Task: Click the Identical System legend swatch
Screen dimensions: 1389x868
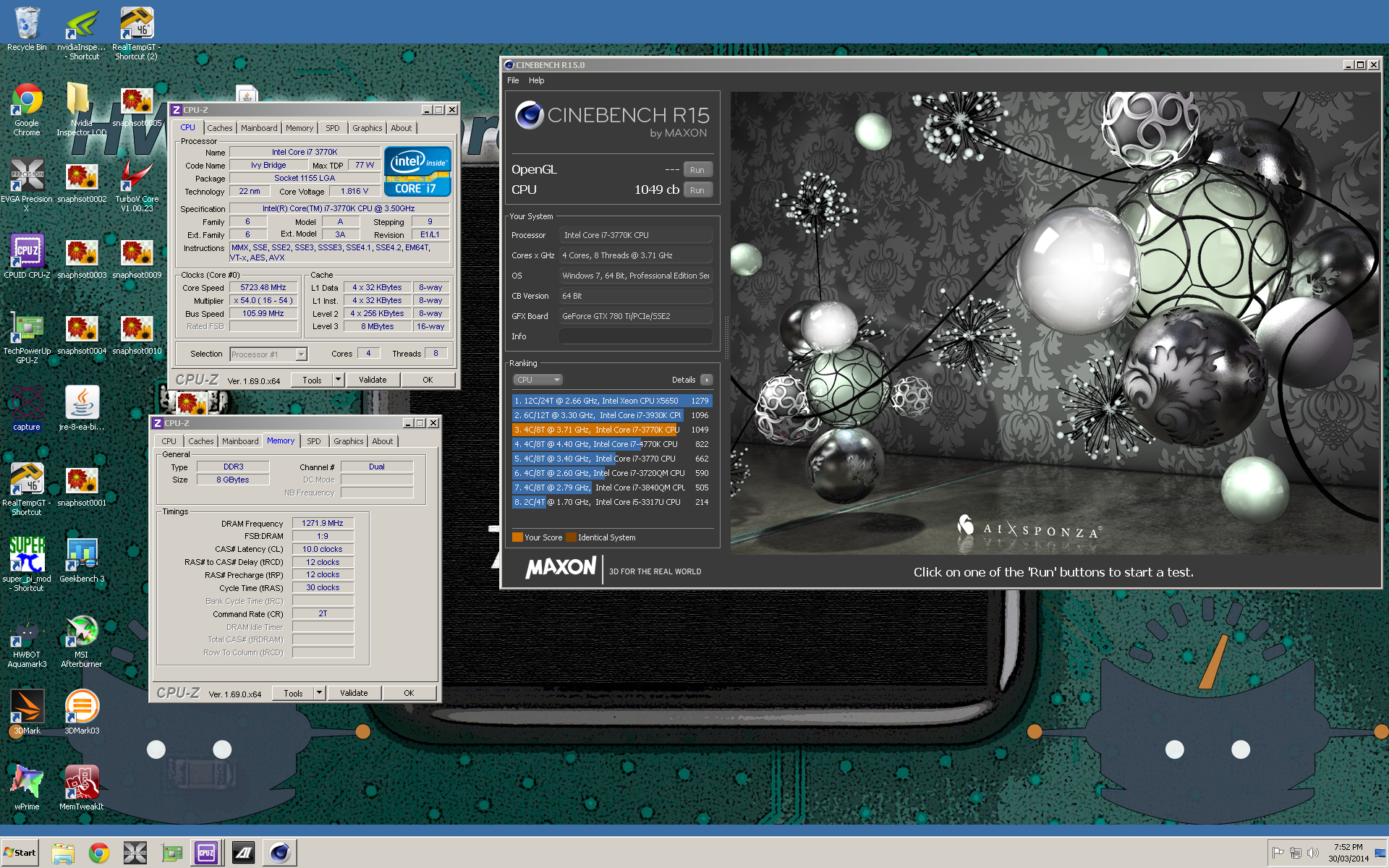Action: [571, 537]
